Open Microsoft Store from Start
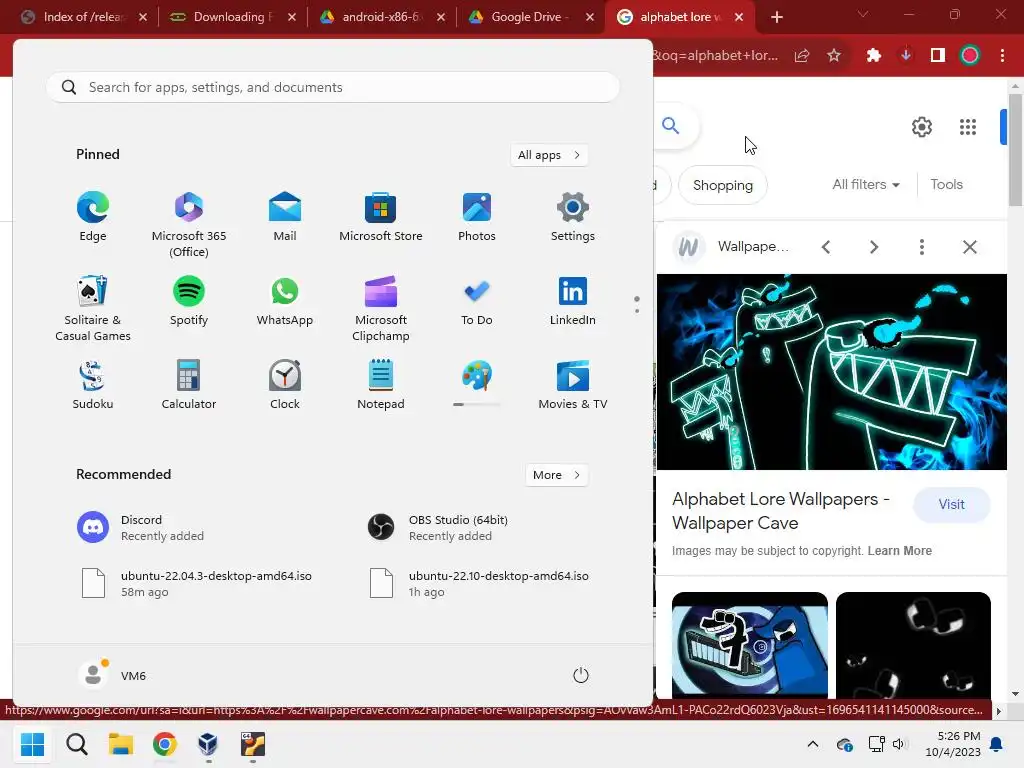The height and width of the screenshot is (768, 1024). click(x=381, y=217)
